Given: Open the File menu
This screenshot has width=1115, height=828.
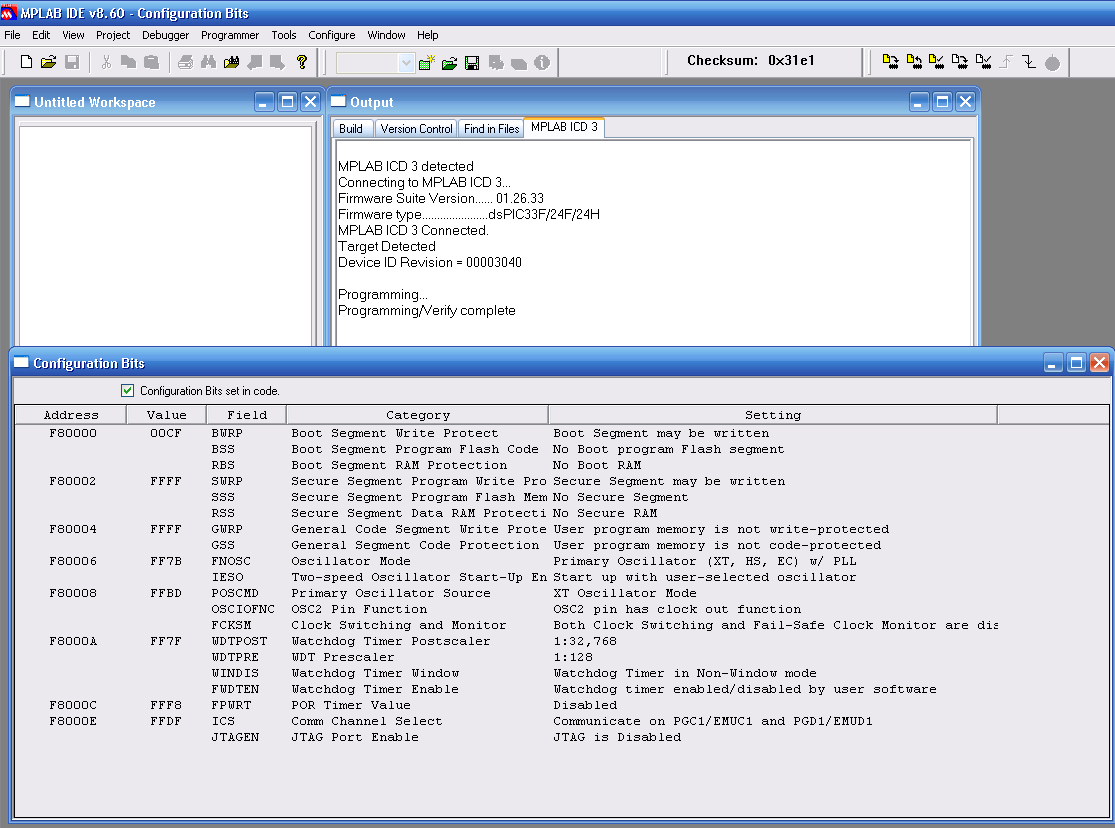Looking at the screenshot, I should (x=12, y=35).
